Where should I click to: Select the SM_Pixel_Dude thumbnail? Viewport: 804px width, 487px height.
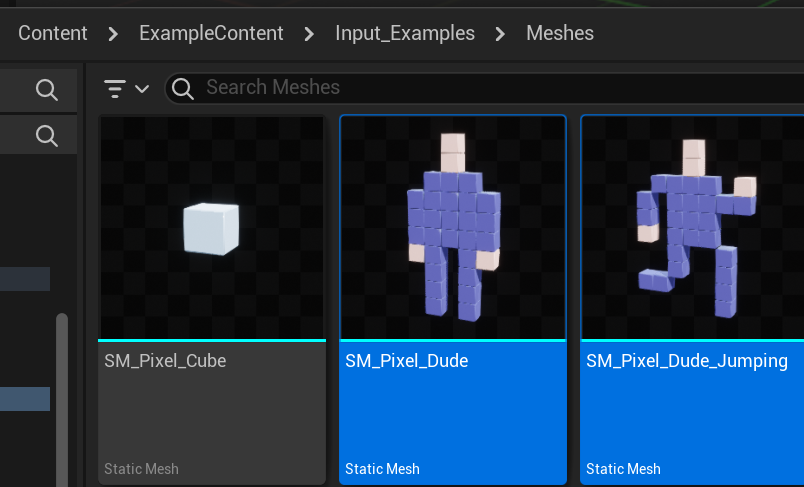[x=453, y=228]
